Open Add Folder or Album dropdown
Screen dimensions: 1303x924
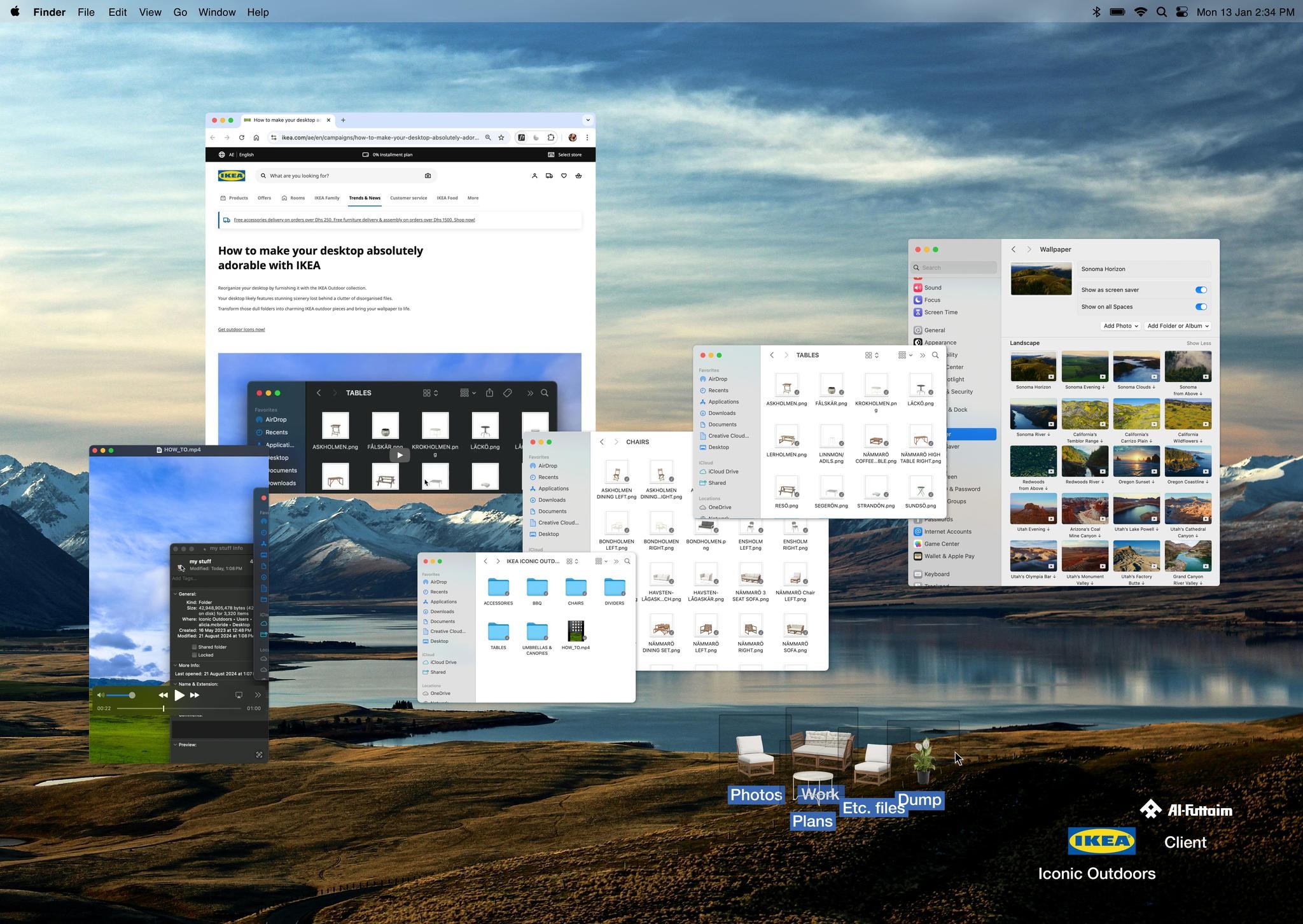(x=1177, y=326)
